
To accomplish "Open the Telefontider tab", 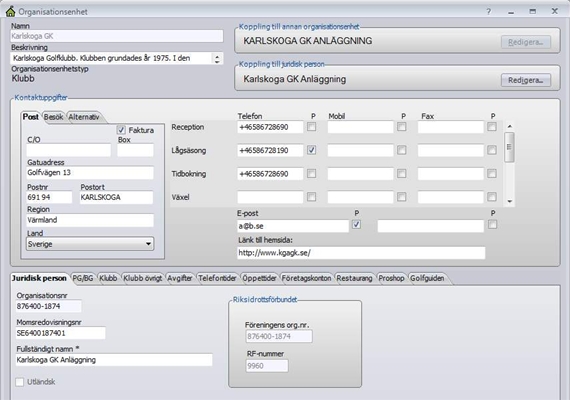I will pyautogui.click(x=217, y=278).
